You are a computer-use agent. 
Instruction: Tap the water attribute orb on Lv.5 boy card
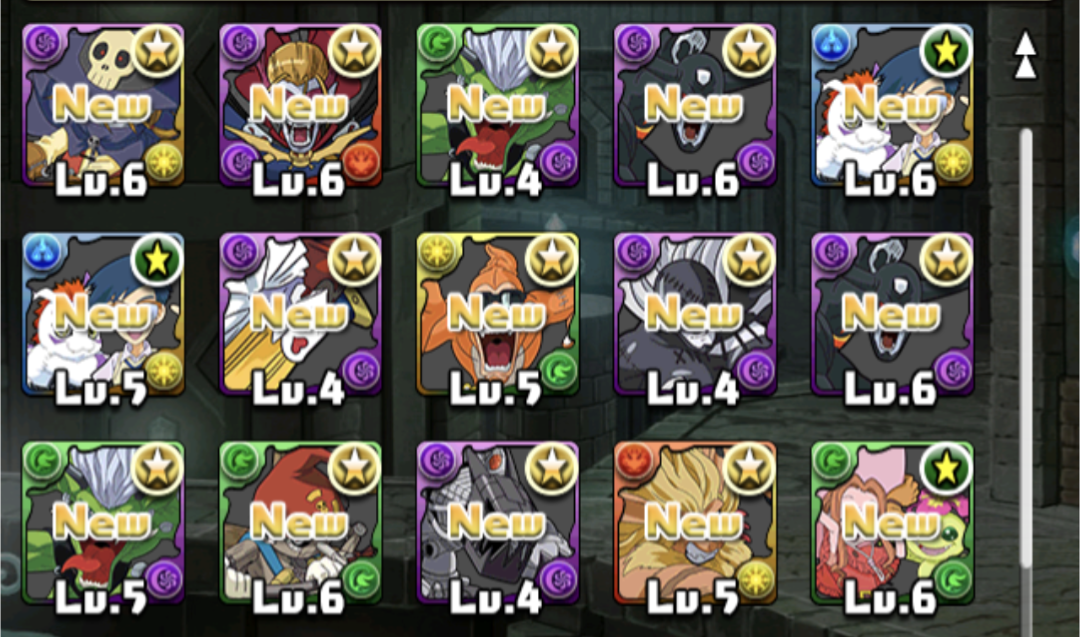[x=43, y=253]
